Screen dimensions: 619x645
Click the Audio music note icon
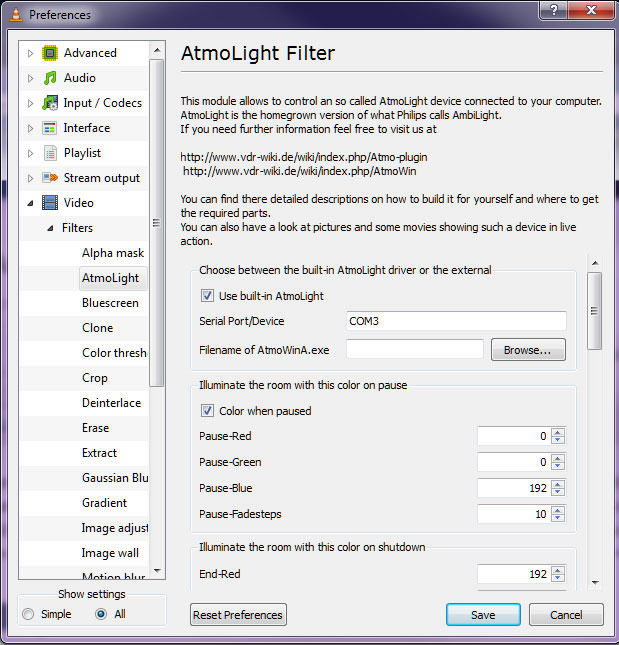point(50,78)
